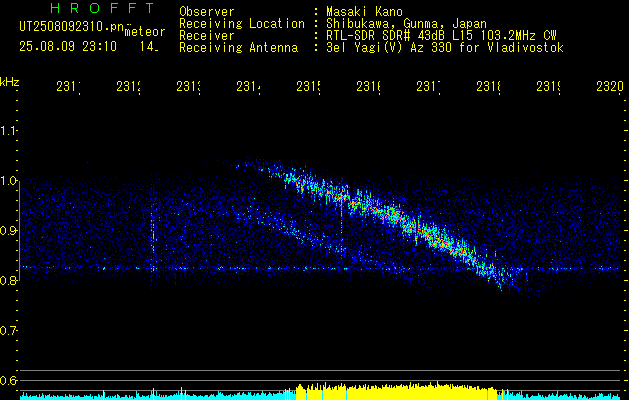Click the "Receiving Antenna" label
The width and height of the screenshot is (629, 400).
tap(238, 48)
